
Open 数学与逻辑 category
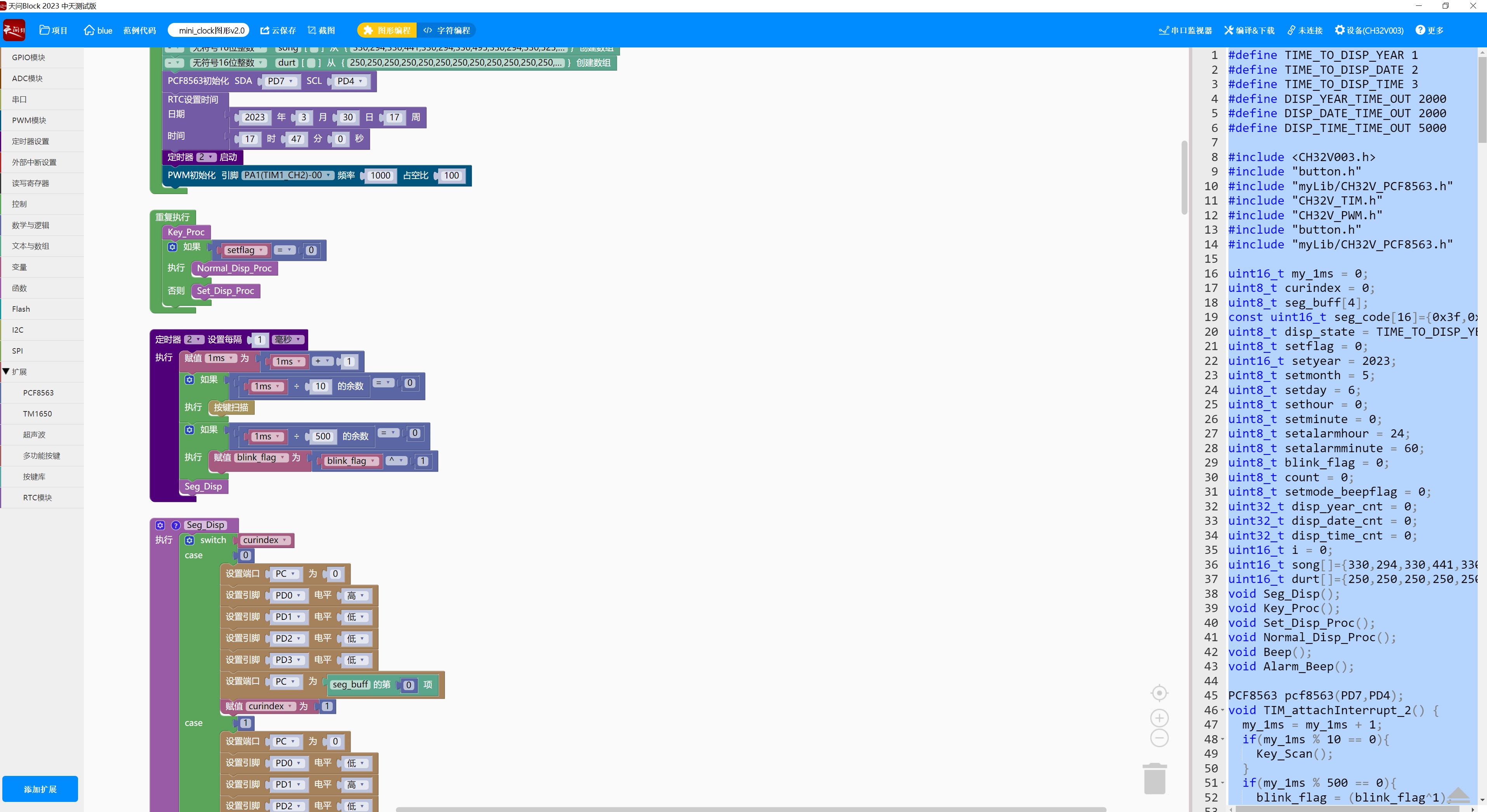point(42,225)
